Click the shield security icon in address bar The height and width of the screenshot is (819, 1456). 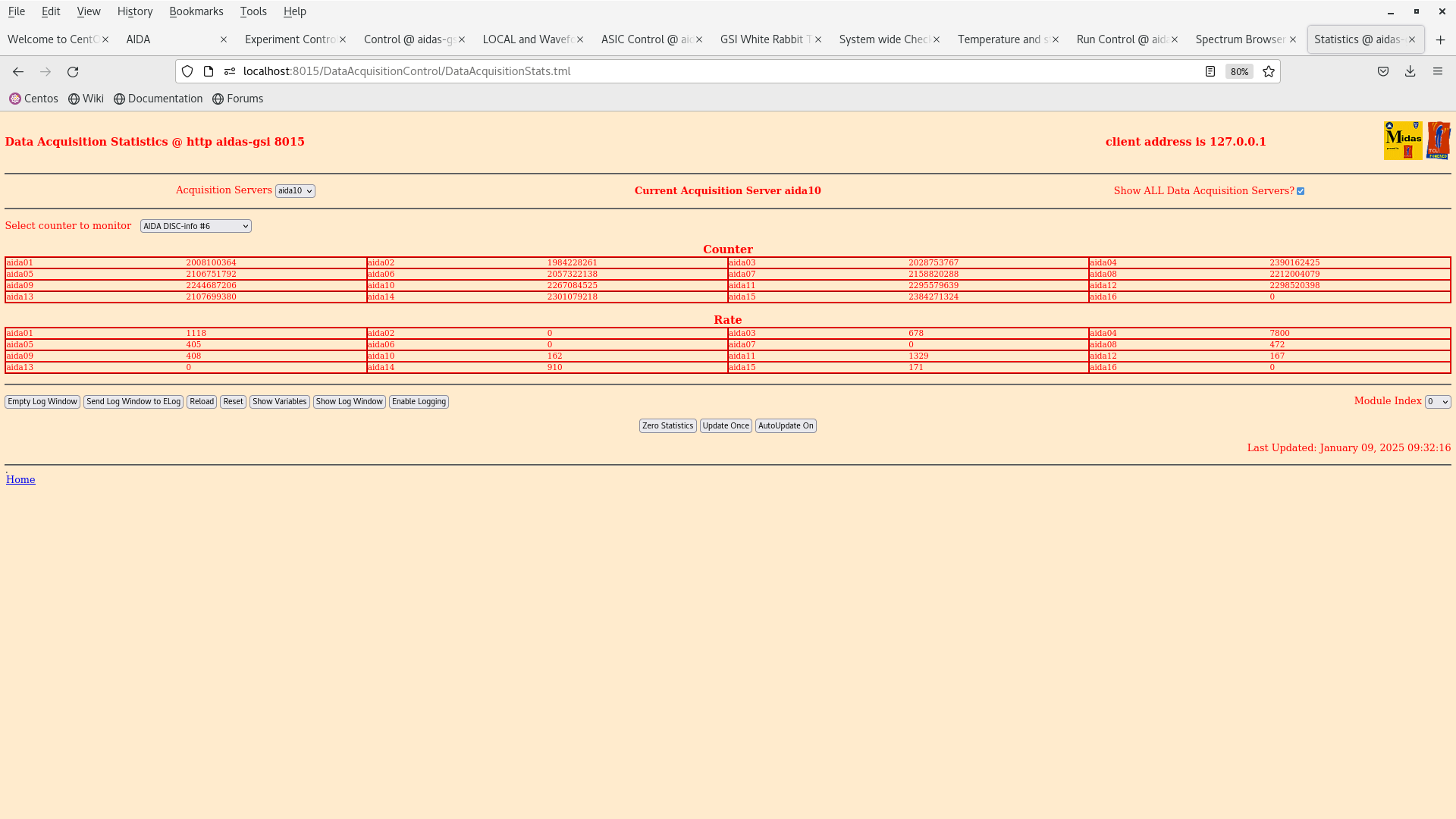click(x=187, y=71)
